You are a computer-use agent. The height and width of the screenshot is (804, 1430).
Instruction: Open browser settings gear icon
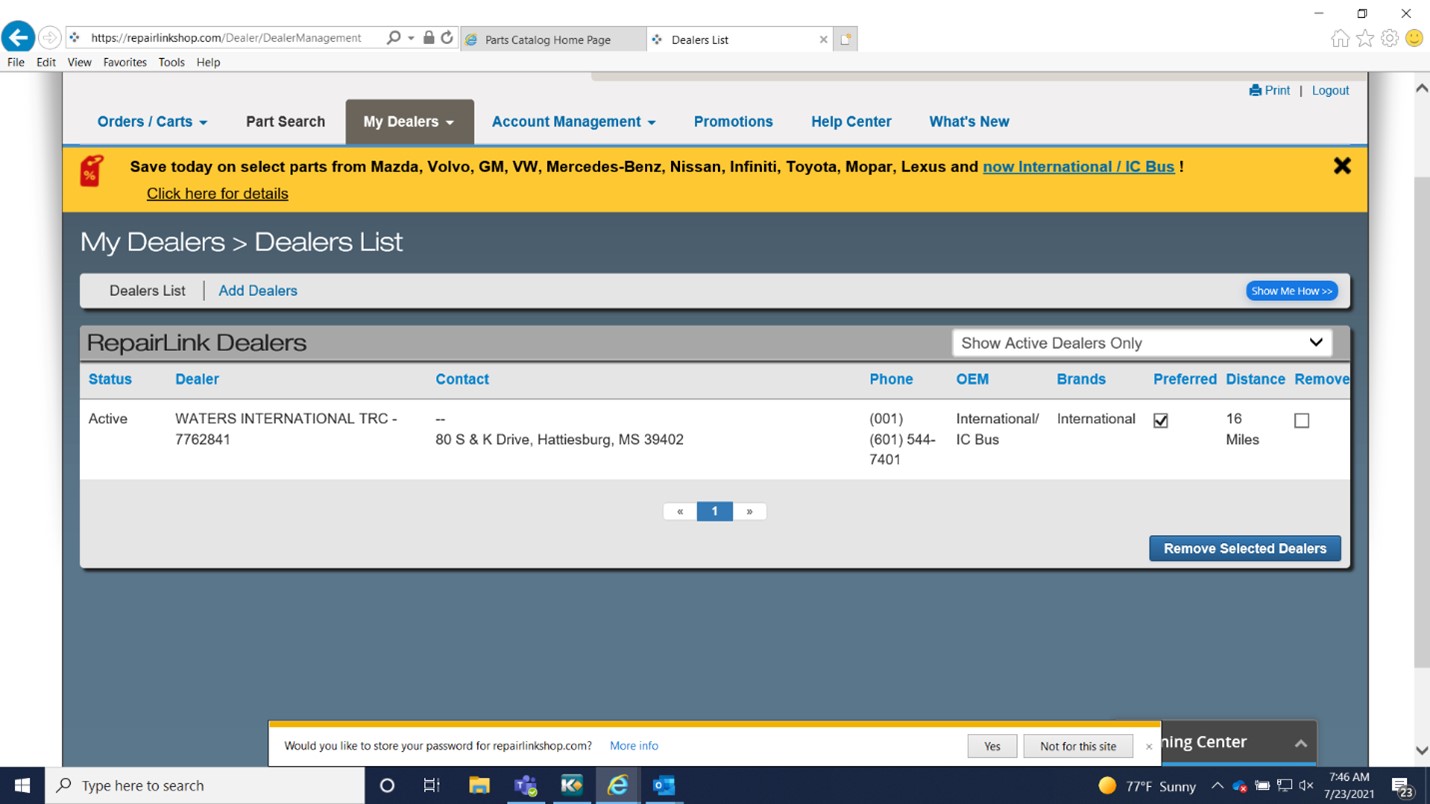(1390, 38)
